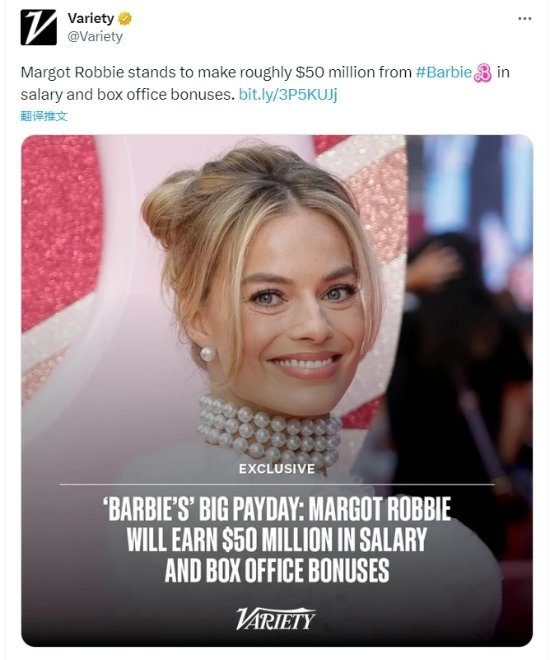The height and width of the screenshot is (660, 550).
Task: Open the three-dot more options menu
Action: [x=524, y=19]
